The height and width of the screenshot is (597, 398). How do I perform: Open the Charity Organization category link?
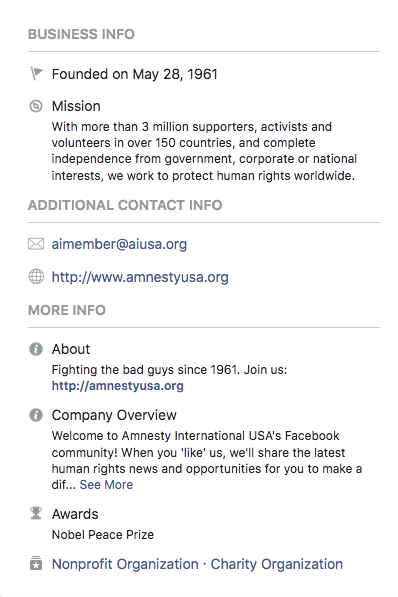coord(277,564)
